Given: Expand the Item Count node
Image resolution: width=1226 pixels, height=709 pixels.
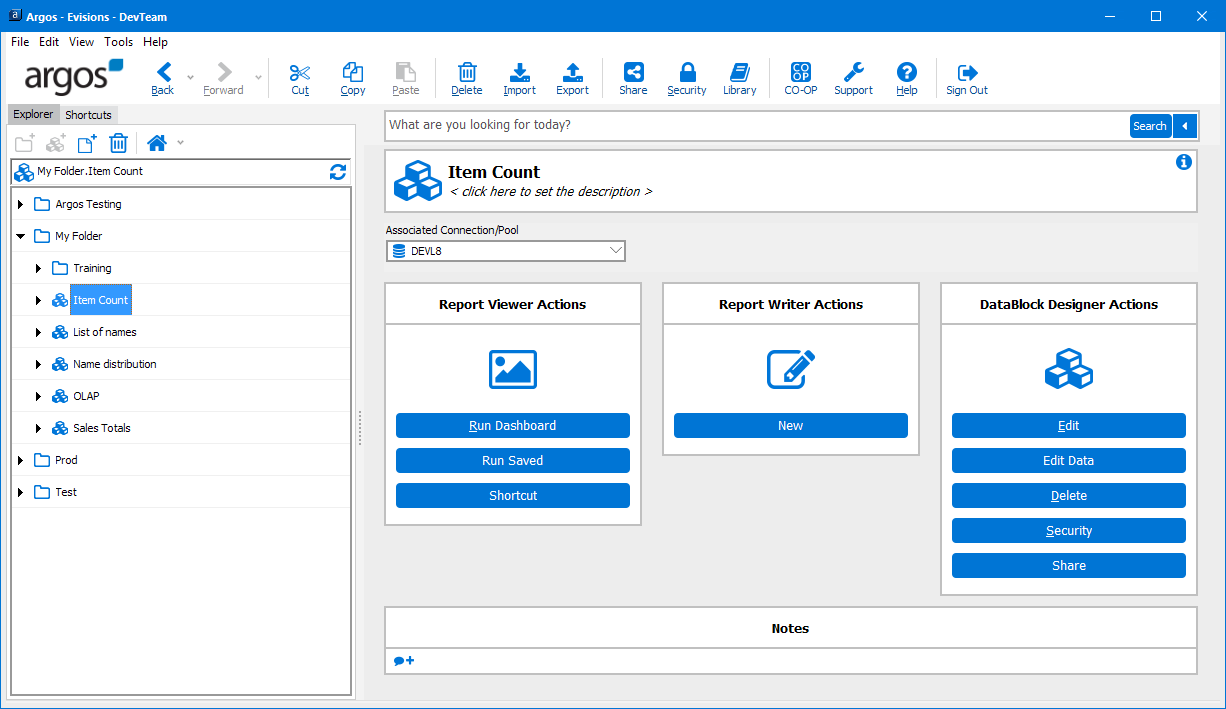Looking at the screenshot, I should tap(38, 300).
